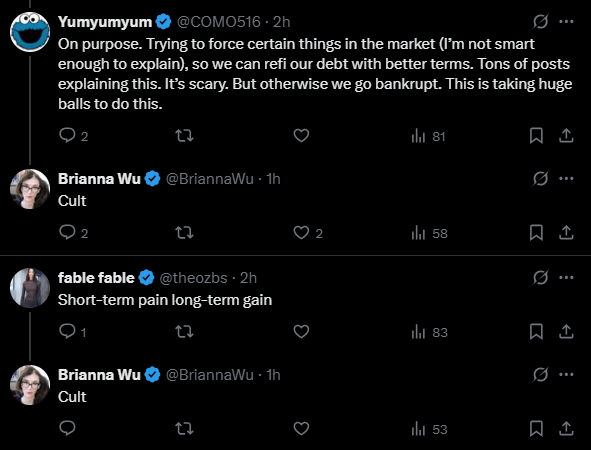Open @theozbs profile handle
591x450 pixels.
coord(193,278)
